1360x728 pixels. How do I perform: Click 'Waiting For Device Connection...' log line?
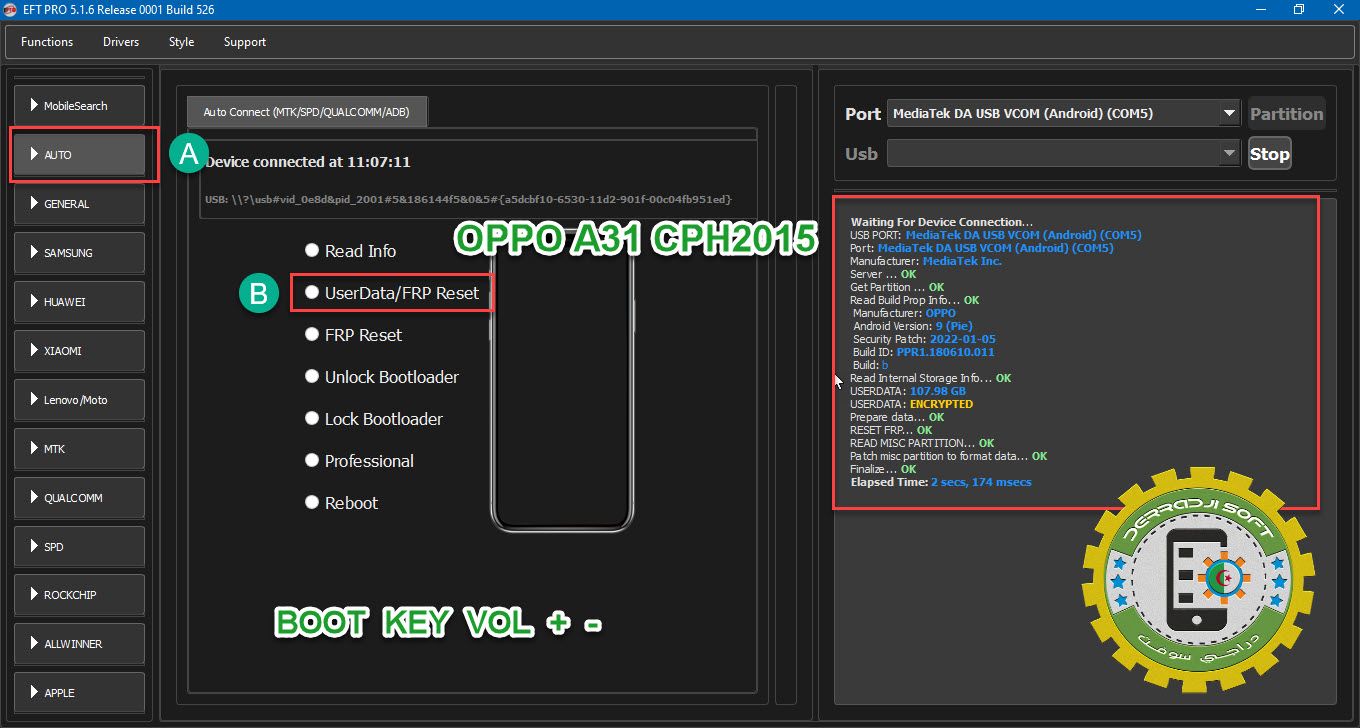(942, 222)
